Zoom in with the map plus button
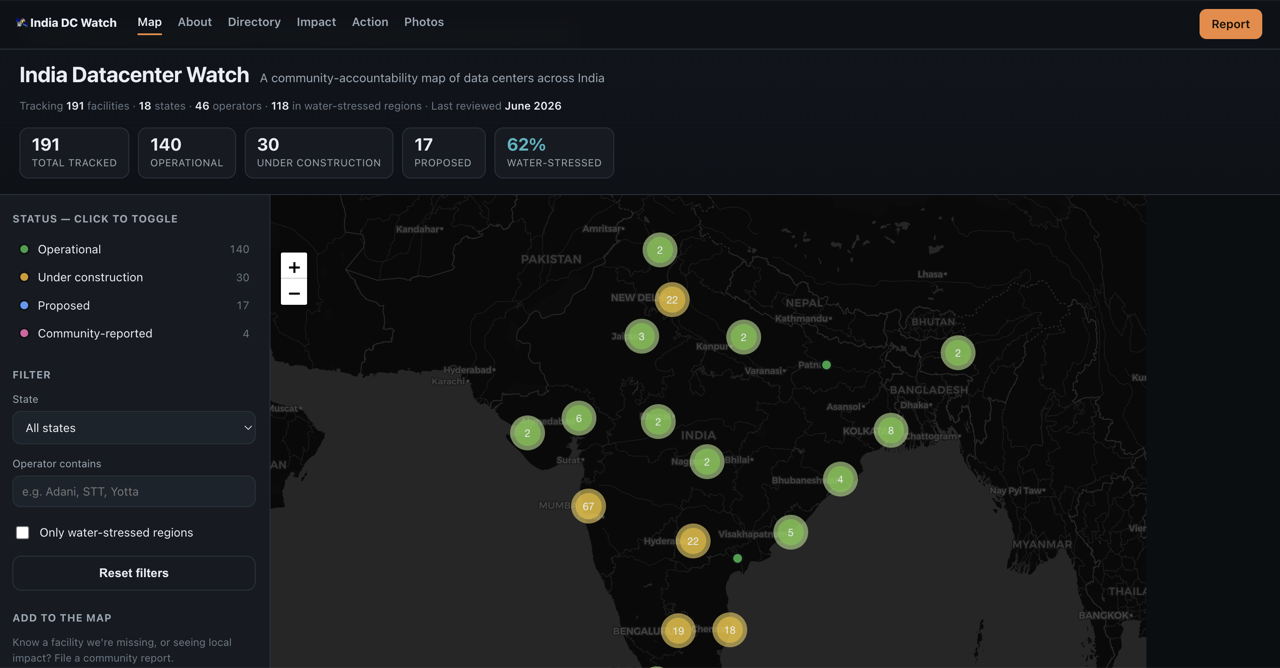The width and height of the screenshot is (1280, 668). click(x=294, y=267)
